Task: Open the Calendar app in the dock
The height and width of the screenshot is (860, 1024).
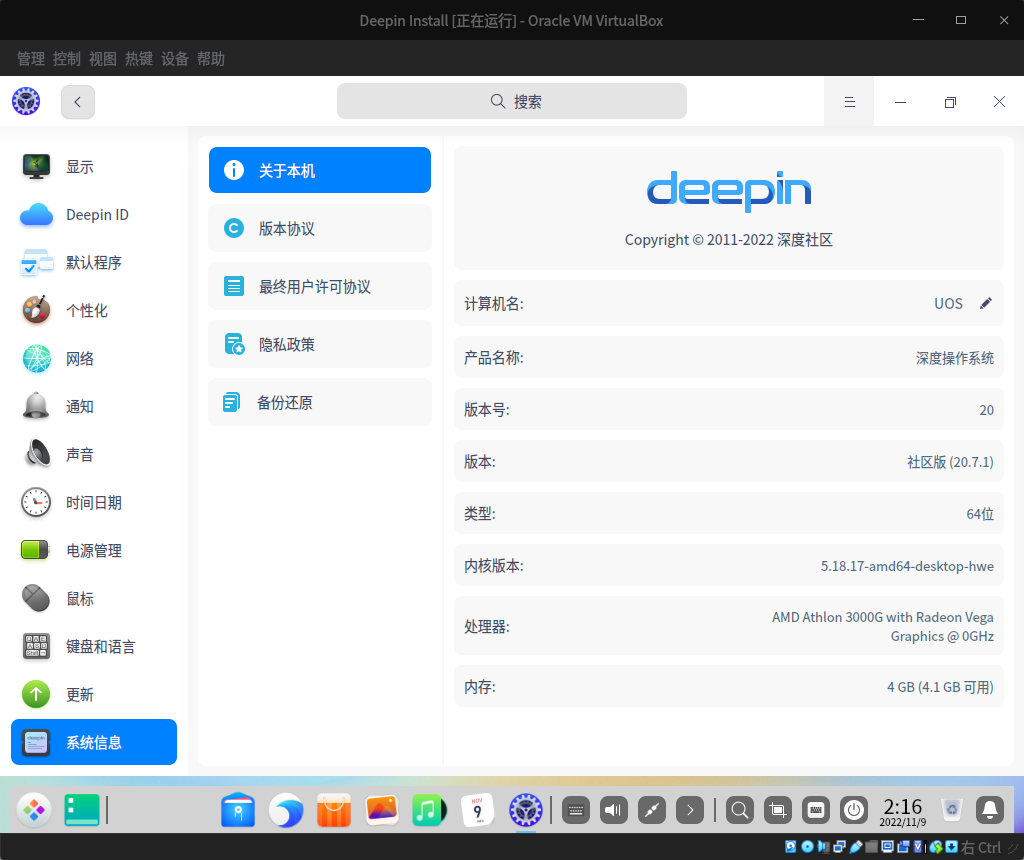Action: point(477,810)
